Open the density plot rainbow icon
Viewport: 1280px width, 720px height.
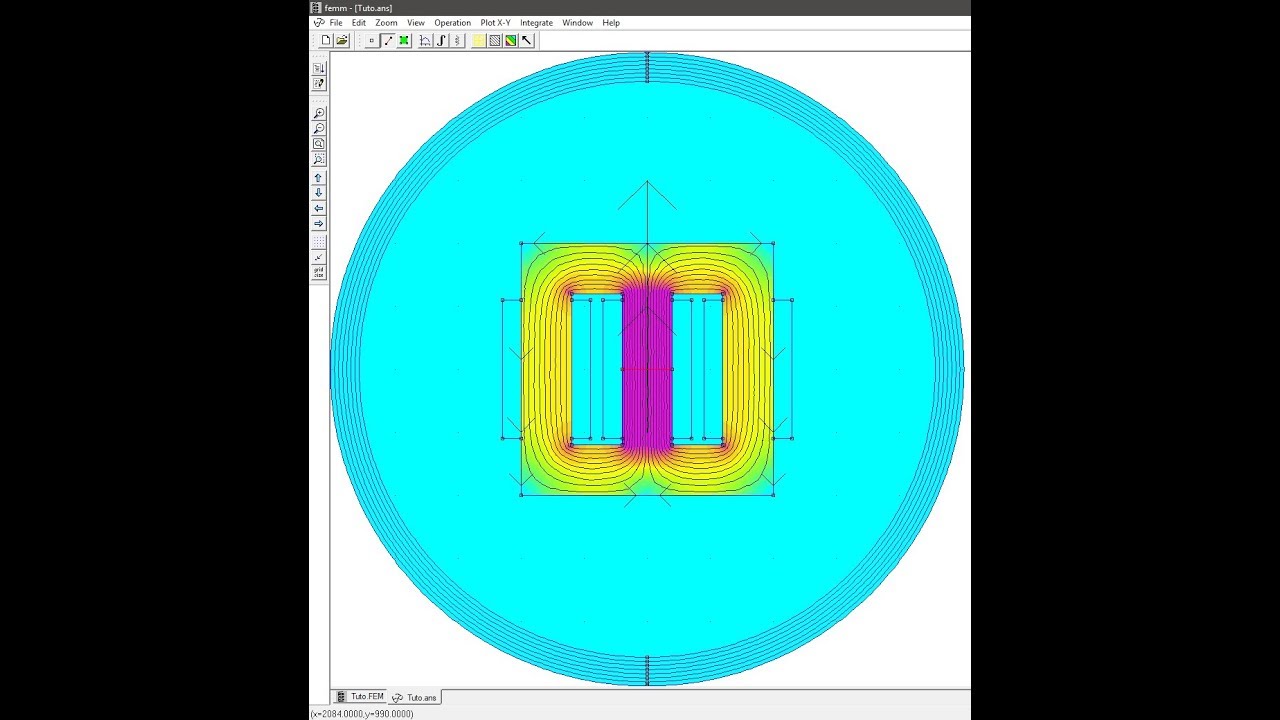pyautogui.click(x=511, y=40)
